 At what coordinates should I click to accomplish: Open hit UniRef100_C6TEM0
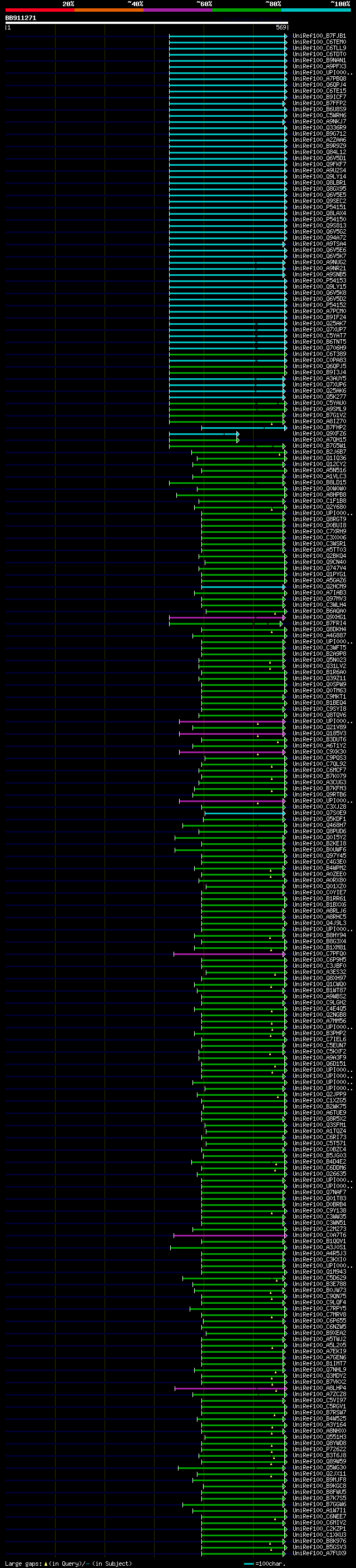click(319, 42)
